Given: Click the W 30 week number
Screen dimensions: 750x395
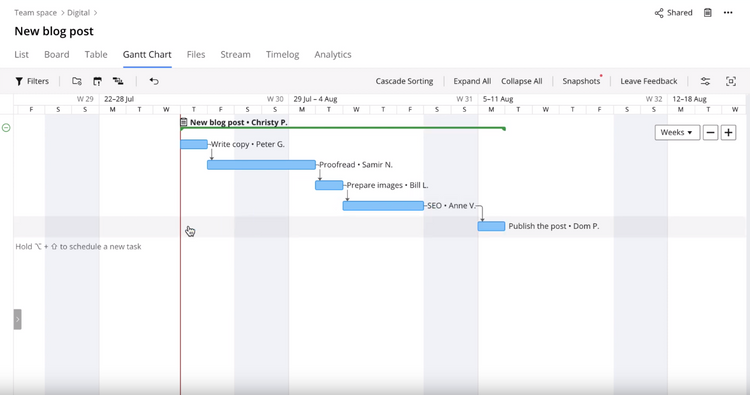Looking at the screenshot, I should 275,99.
